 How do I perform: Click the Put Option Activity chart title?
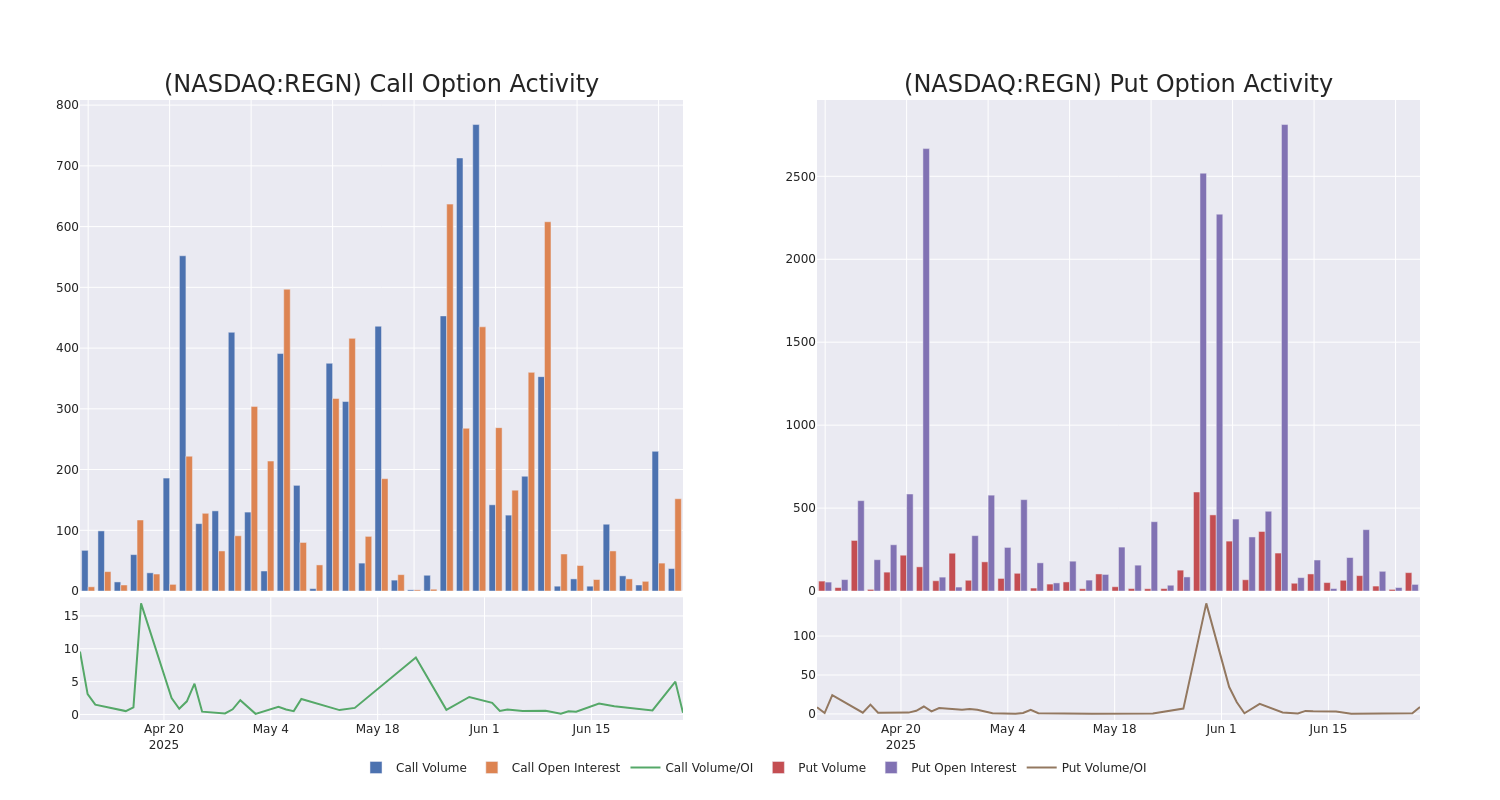(1118, 84)
